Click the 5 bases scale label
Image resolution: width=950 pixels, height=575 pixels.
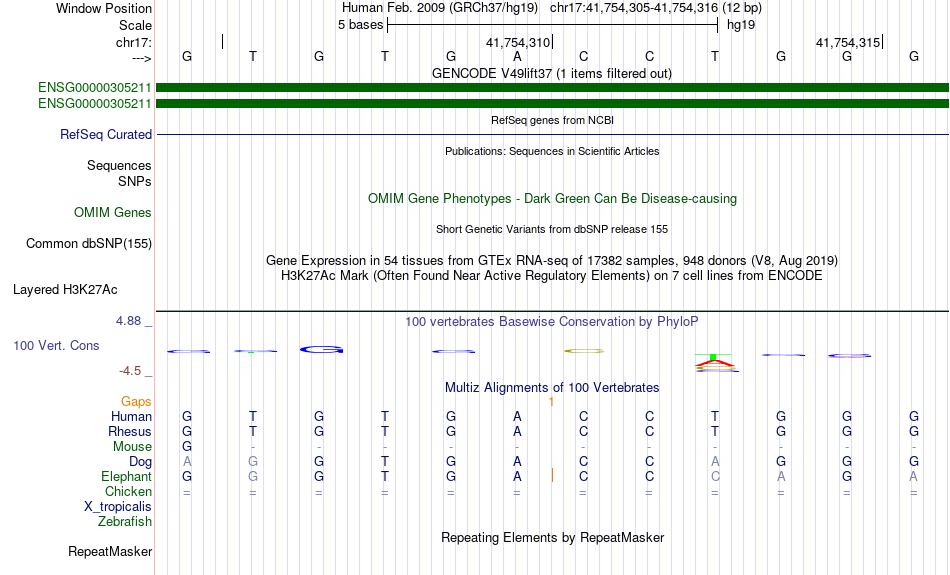[x=360, y=25]
